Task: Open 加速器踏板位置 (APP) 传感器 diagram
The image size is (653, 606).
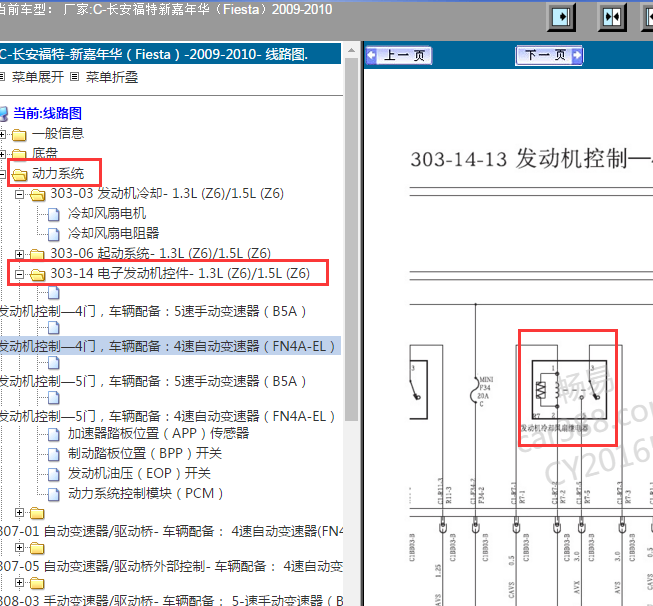Action: (x=159, y=433)
